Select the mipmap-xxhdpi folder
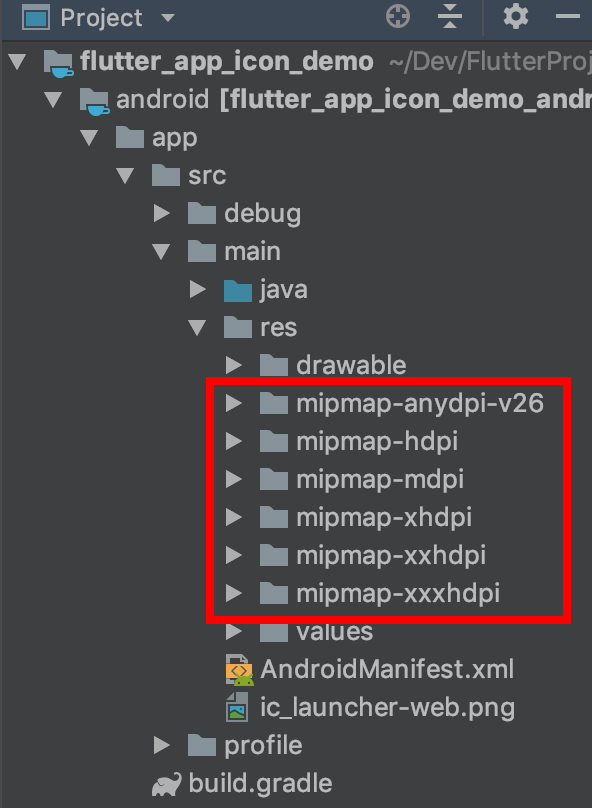Viewport: 592px width, 808px height. coord(391,556)
